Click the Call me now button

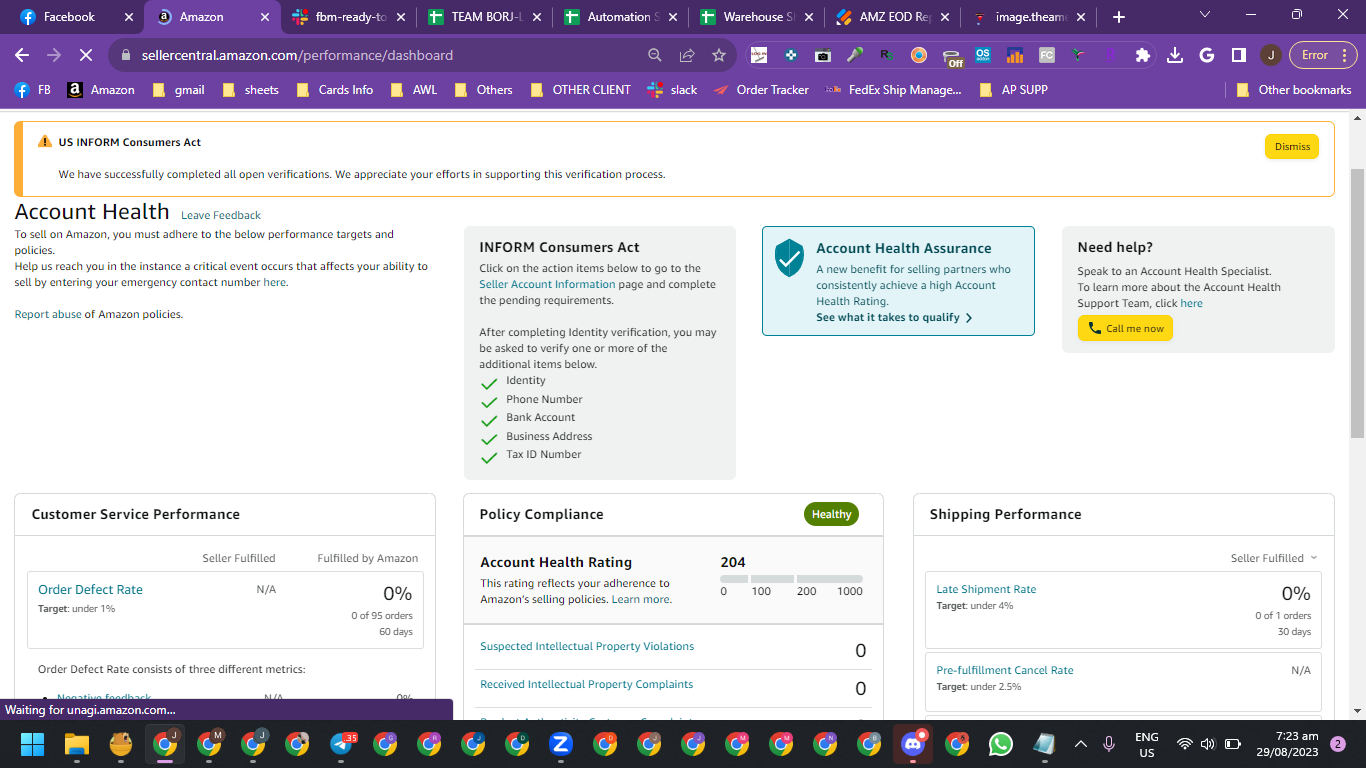coord(1125,328)
